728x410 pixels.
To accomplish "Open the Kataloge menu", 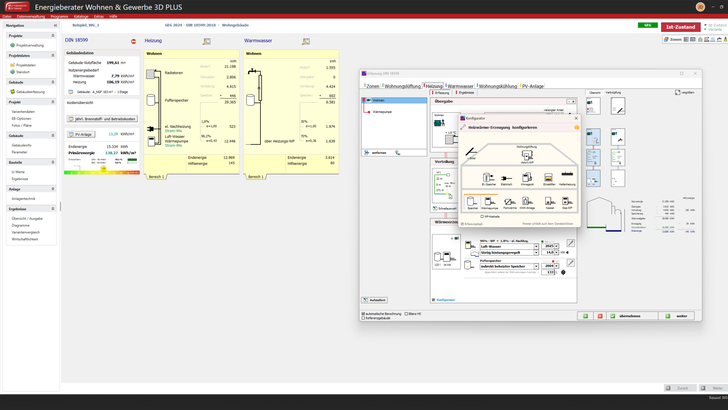I will [x=81, y=16].
